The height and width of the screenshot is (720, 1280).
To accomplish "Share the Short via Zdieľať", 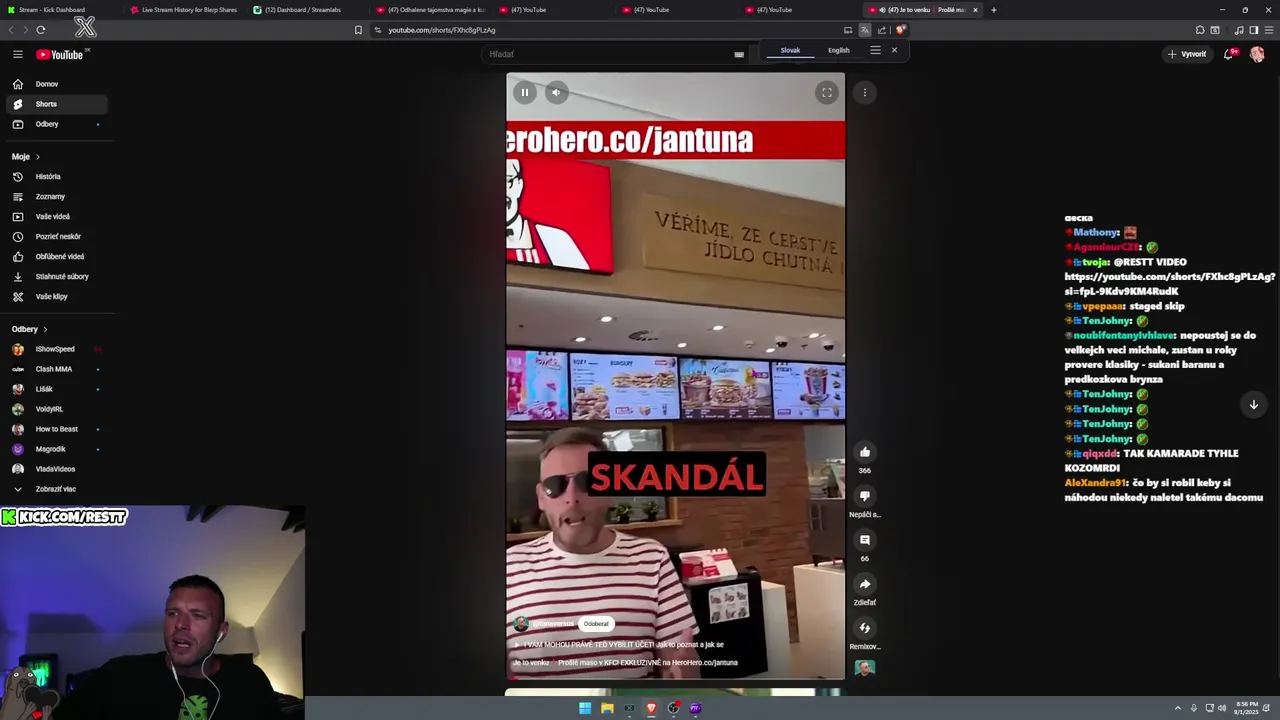I will click(x=865, y=584).
